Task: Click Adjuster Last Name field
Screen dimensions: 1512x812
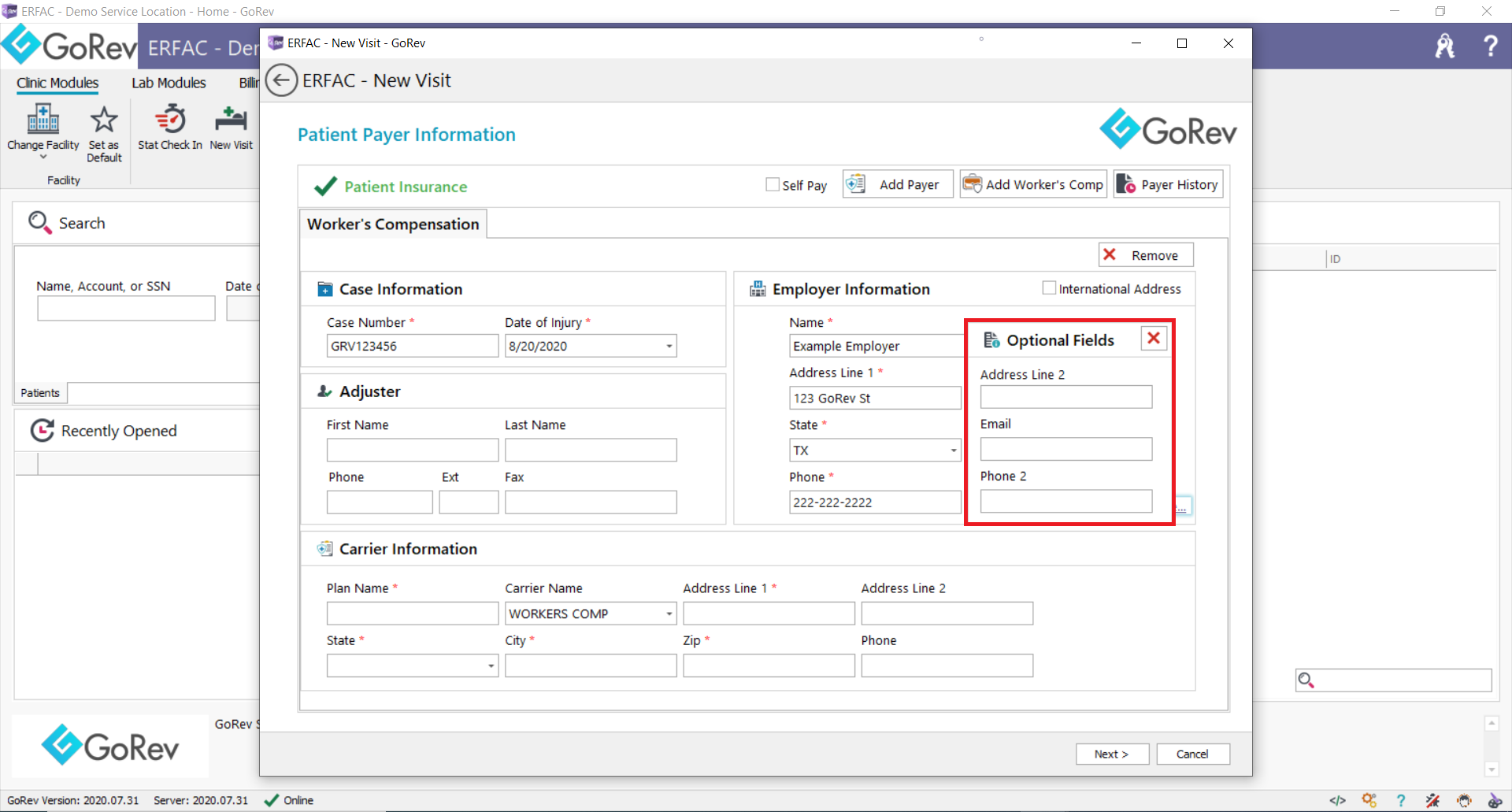Action: click(591, 450)
